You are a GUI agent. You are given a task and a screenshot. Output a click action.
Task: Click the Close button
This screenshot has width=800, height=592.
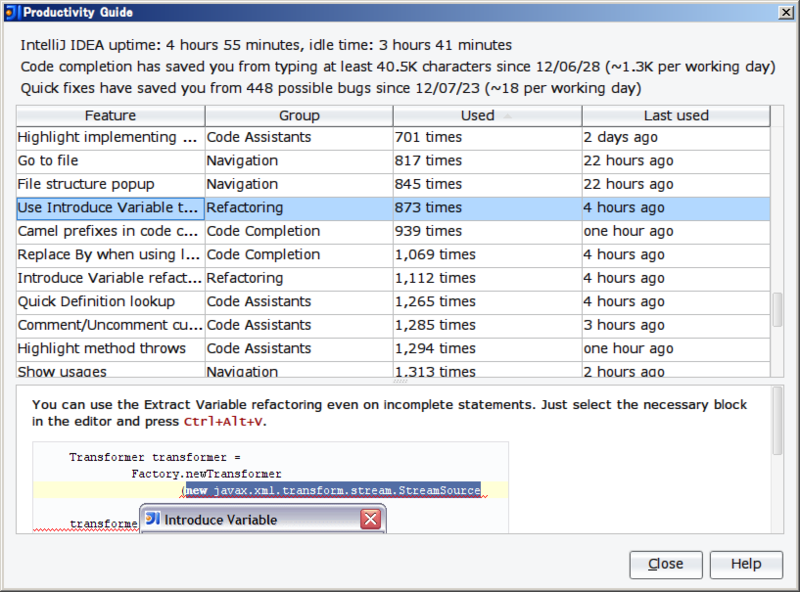[666, 564]
